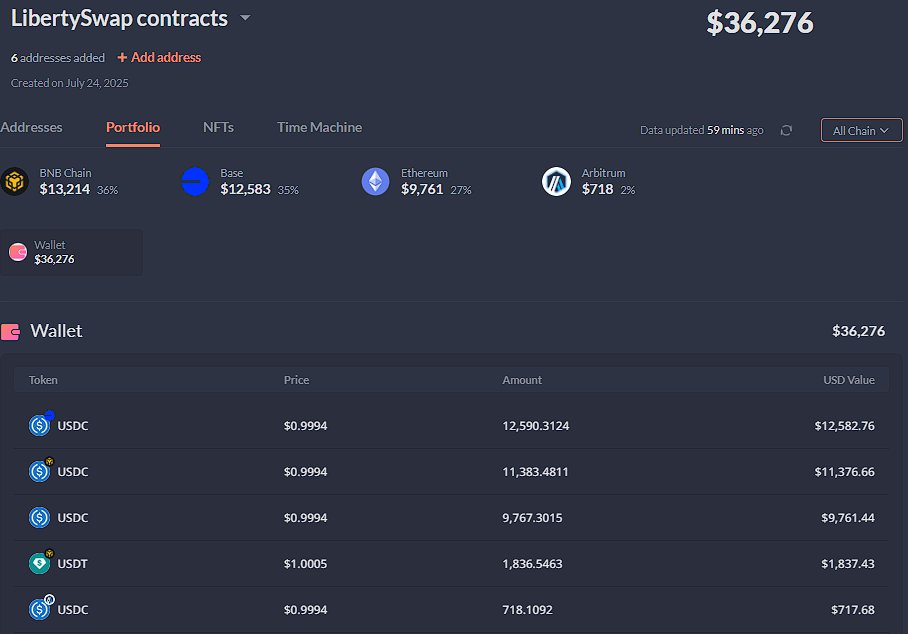The image size is (908, 634).
Task: Click the Price column header
Action: pos(296,380)
